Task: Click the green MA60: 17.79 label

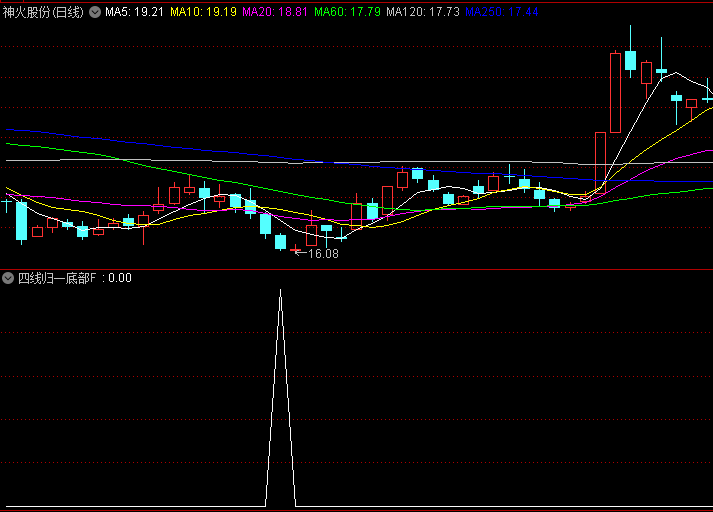Action: [x=347, y=12]
